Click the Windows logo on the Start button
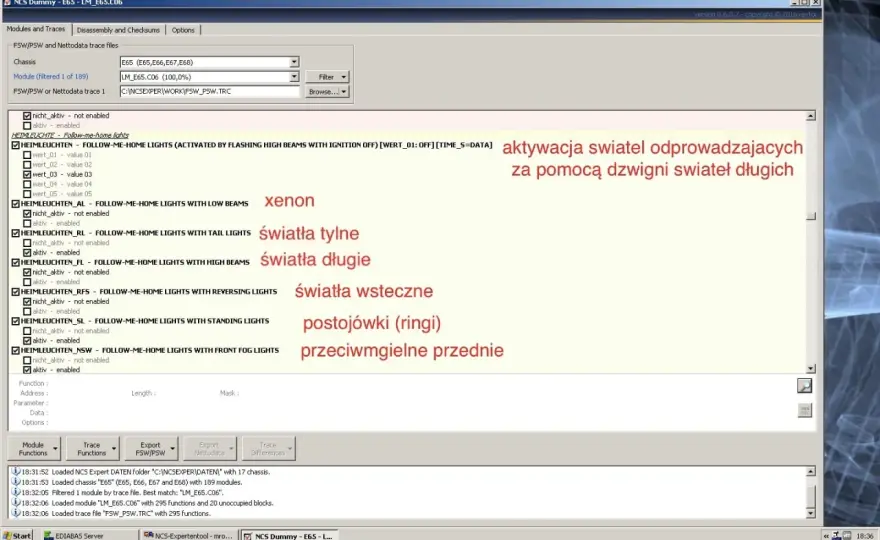 (7, 536)
